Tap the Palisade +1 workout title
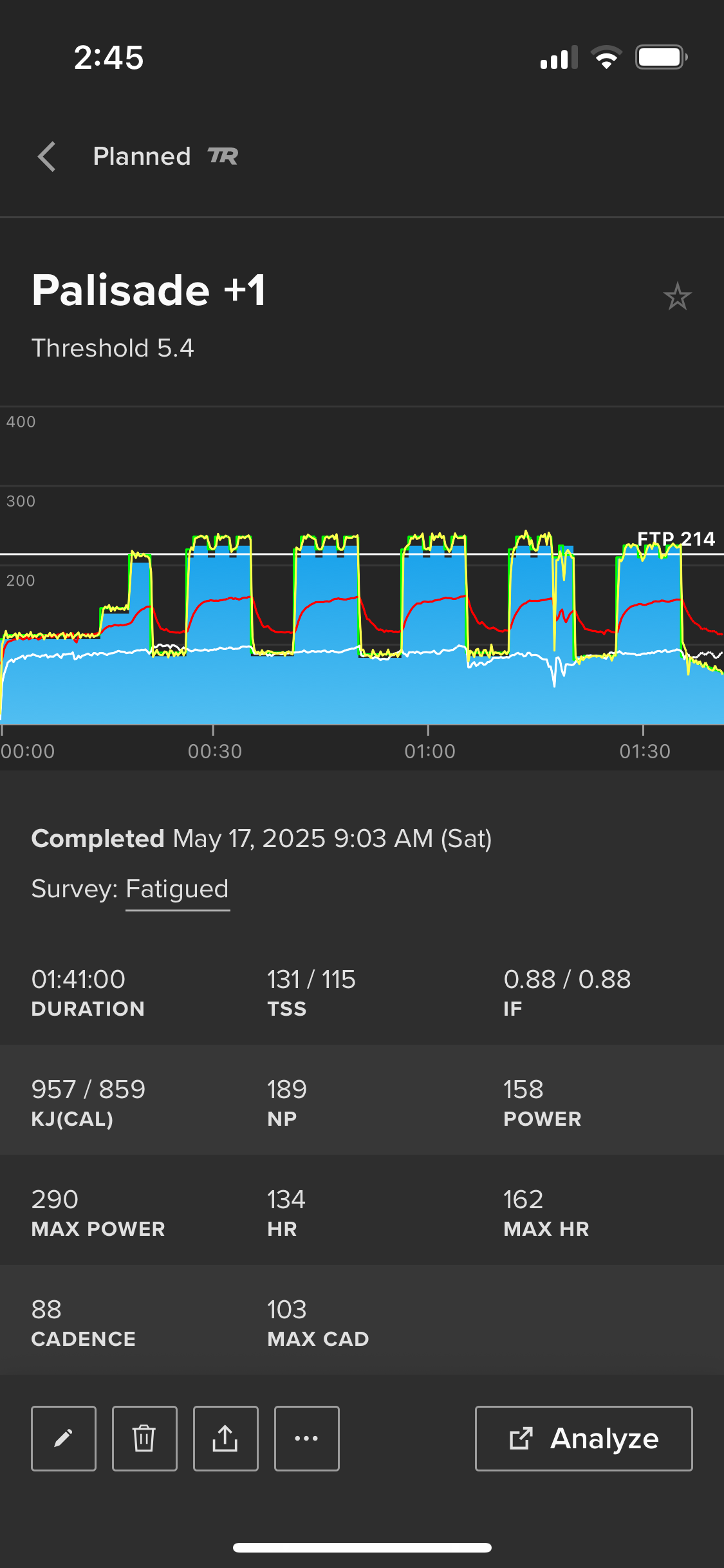The image size is (724, 1568). click(149, 290)
